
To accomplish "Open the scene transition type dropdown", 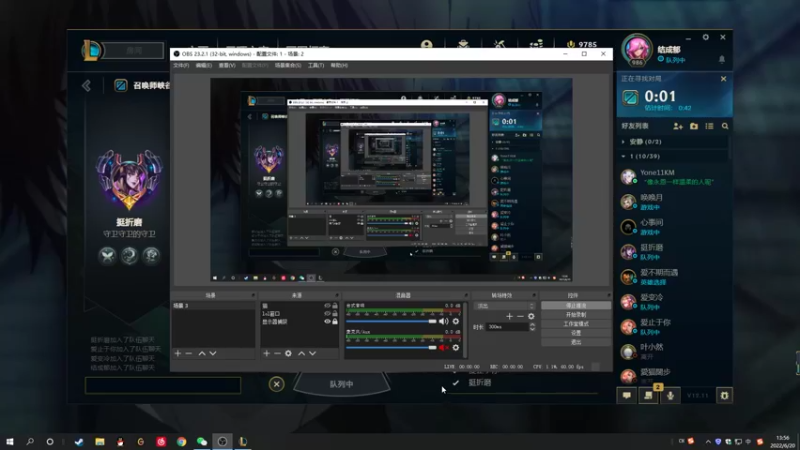I will click(504, 306).
